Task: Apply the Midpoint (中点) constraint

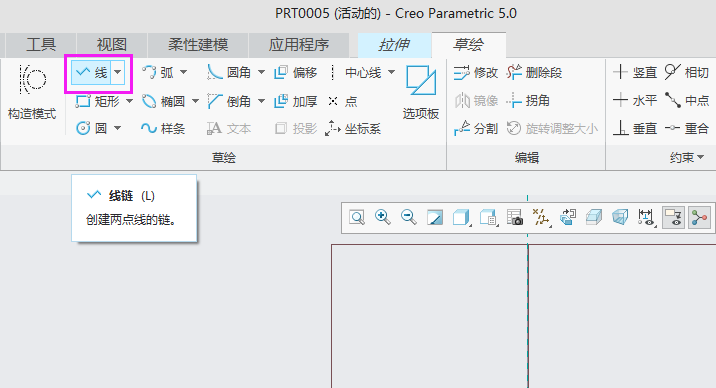Action: pos(686,100)
